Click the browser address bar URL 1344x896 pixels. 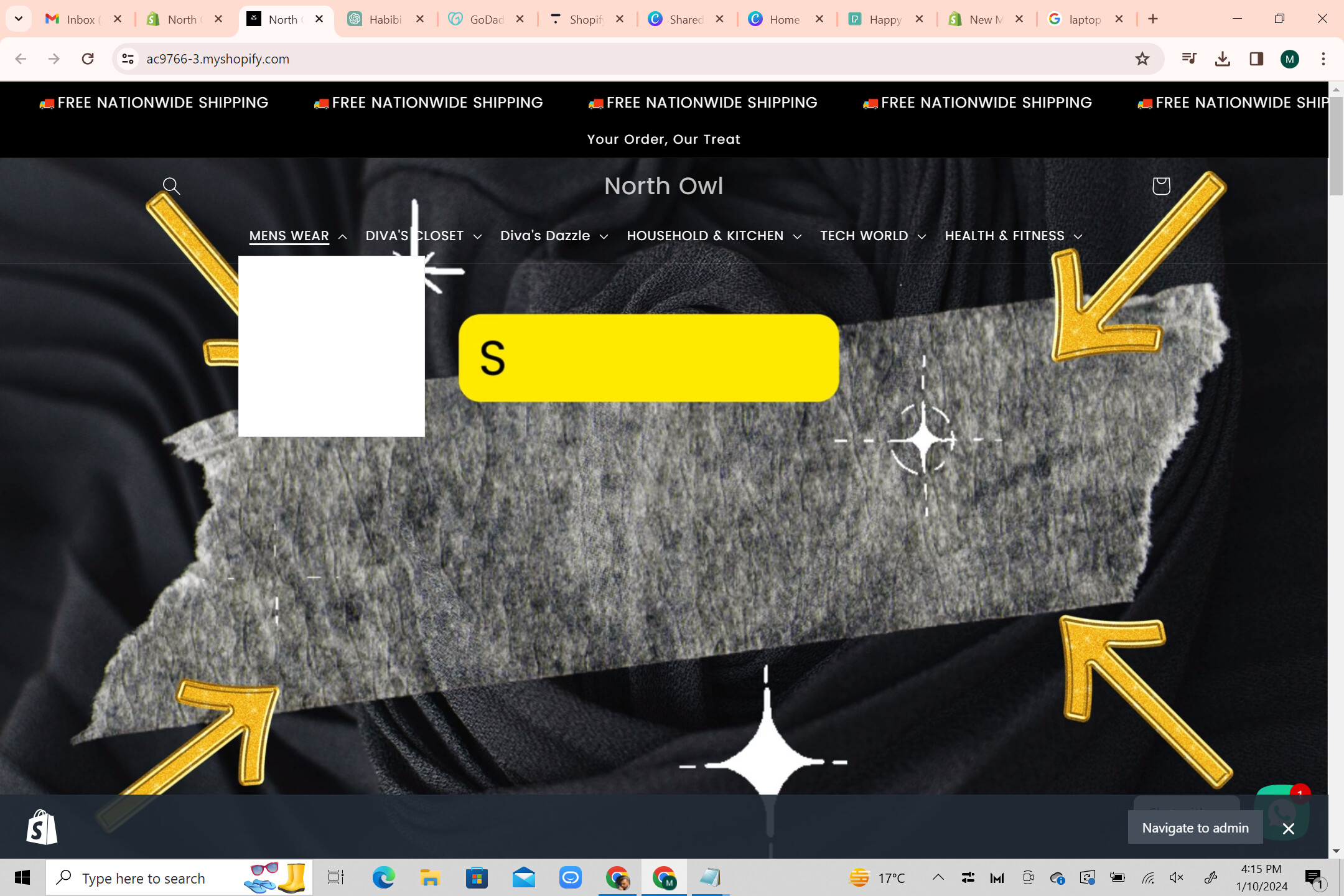[218, 59]
